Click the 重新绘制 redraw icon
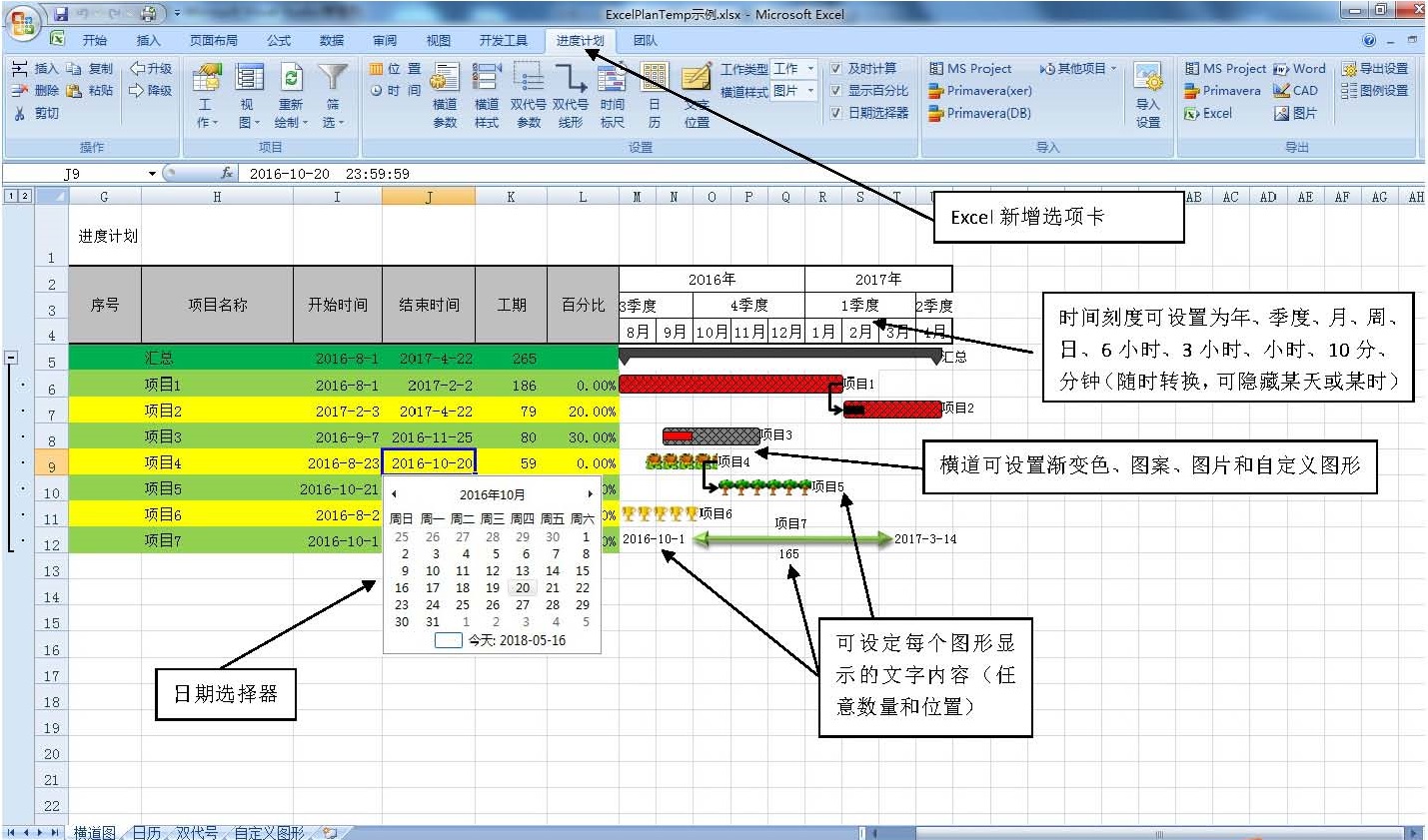 coord(291,79)
